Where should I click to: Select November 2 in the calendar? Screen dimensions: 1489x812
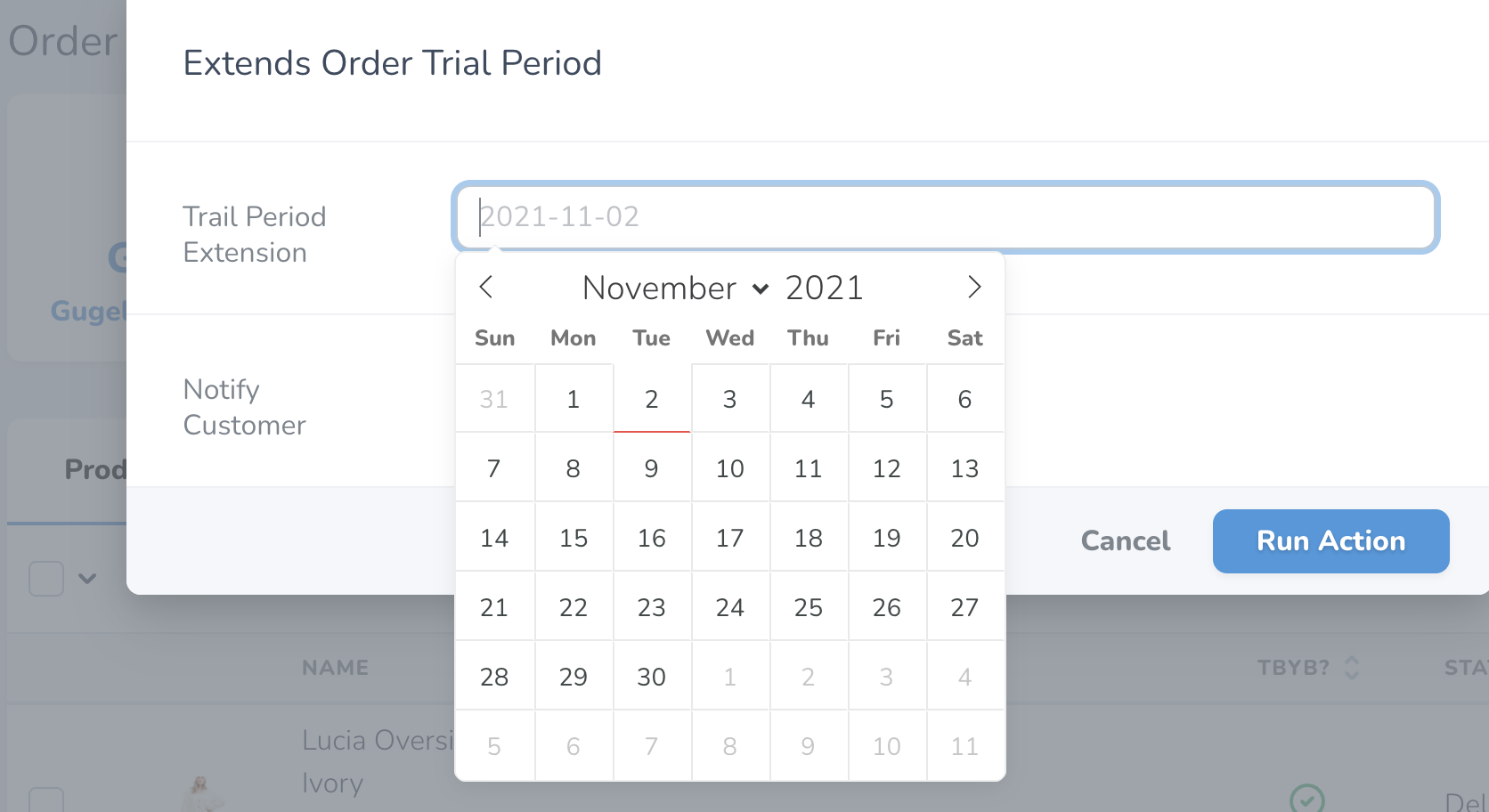pyautogui.click(x=652, y=399)
